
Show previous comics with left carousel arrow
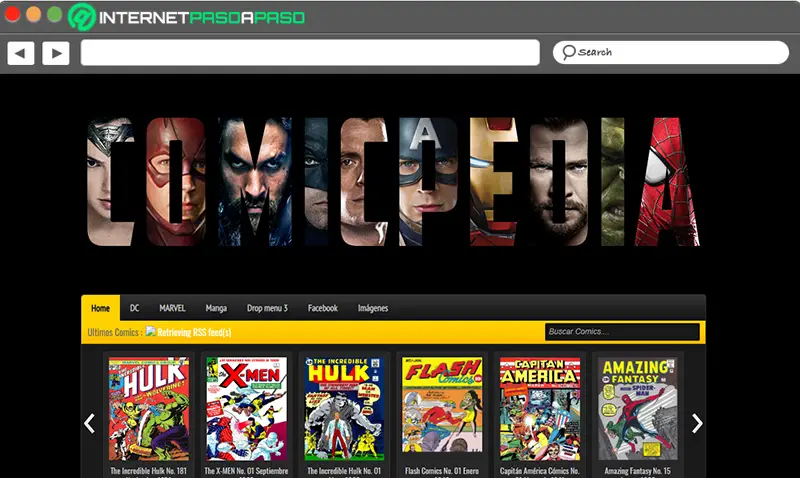pos(90,423)
